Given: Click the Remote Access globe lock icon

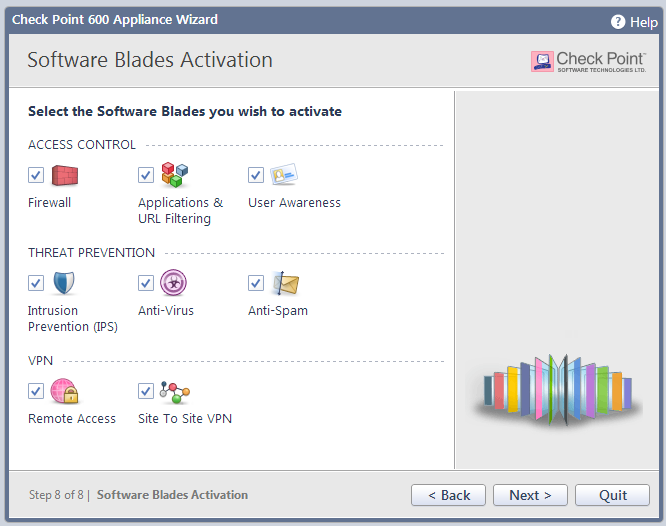Looking at the screenshot, I should pos(65,392).
